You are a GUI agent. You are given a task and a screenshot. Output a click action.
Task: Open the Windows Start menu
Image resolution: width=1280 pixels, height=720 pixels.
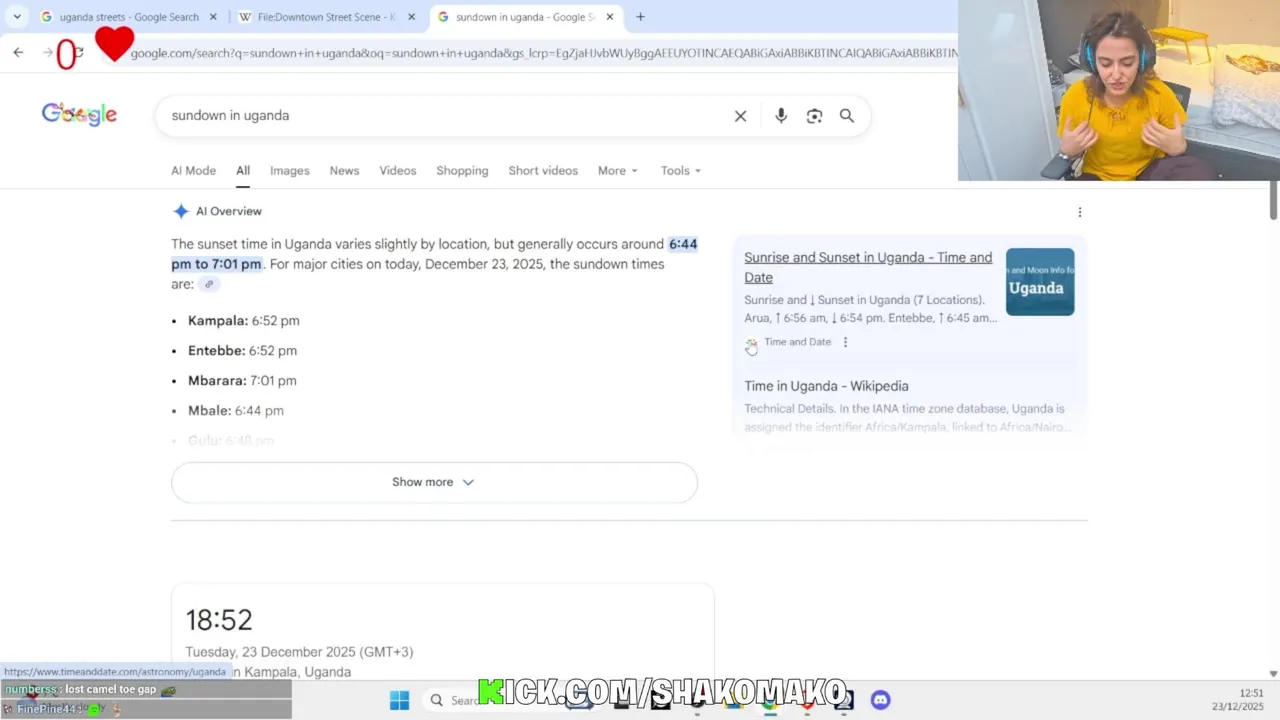399,700
